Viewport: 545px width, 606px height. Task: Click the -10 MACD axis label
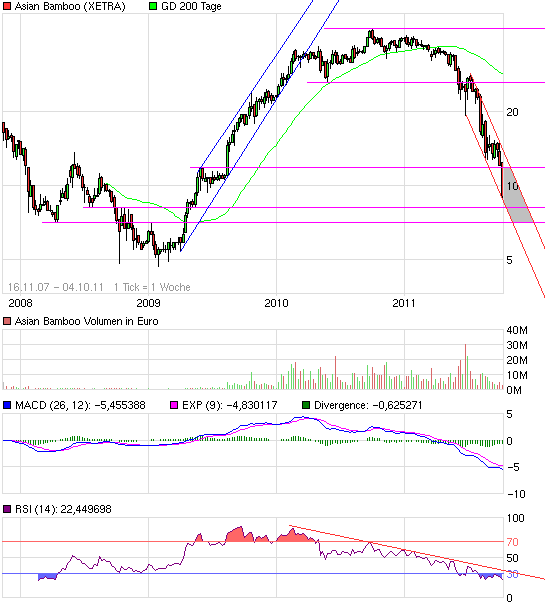point(516,494)
